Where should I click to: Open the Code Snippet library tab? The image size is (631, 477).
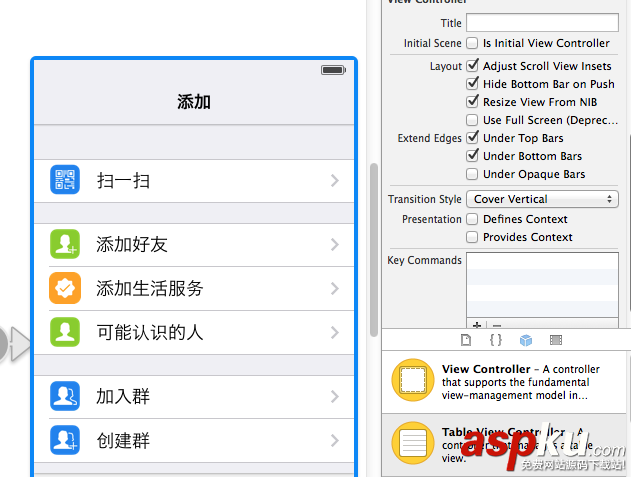496,340
